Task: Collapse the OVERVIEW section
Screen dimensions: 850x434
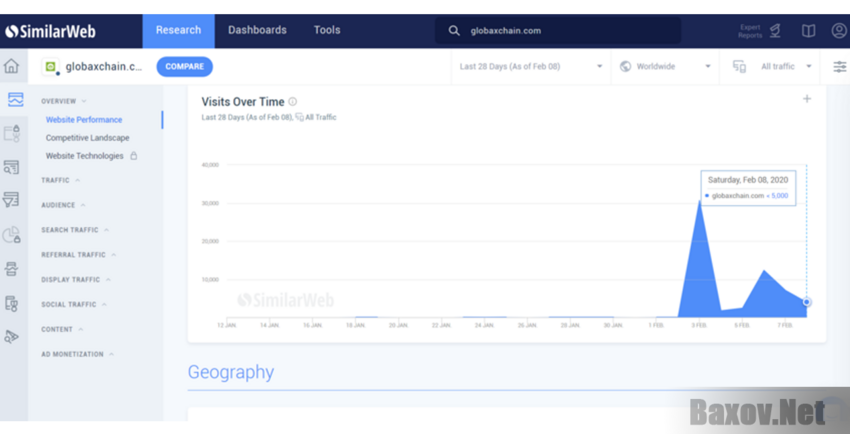Action: point(64,101)
